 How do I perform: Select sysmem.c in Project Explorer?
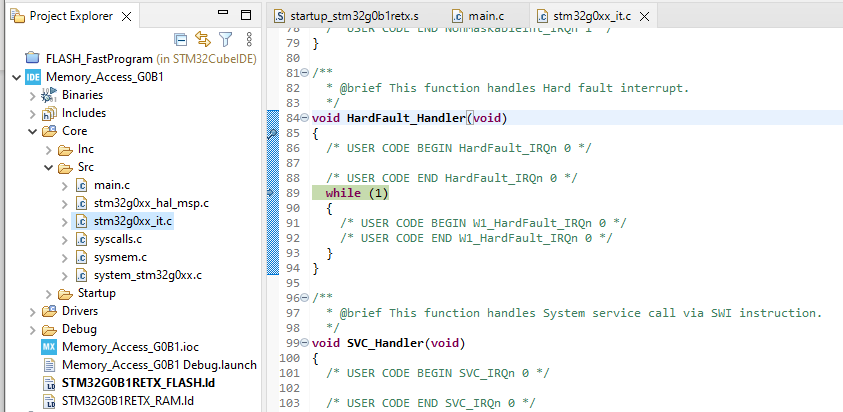(120, 258)
